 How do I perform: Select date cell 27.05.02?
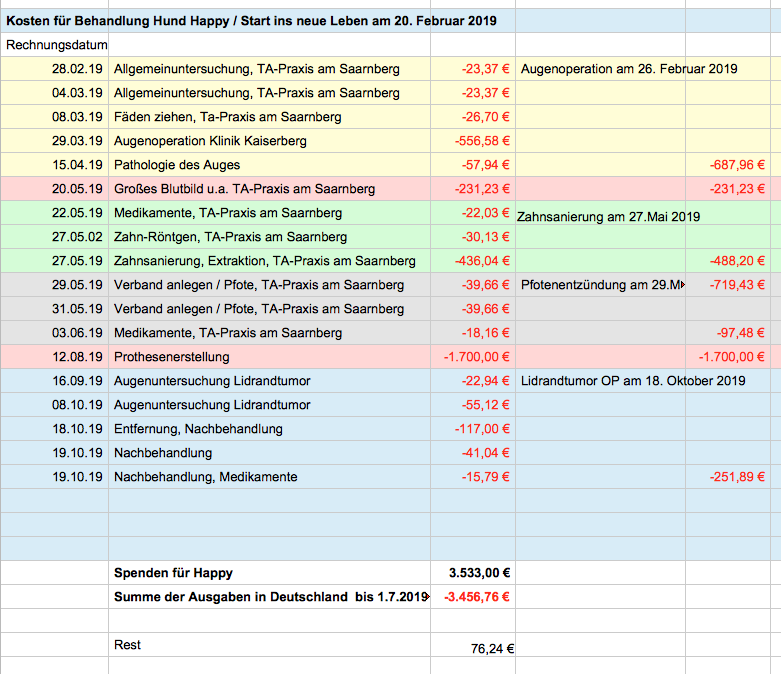pos(55,237)
